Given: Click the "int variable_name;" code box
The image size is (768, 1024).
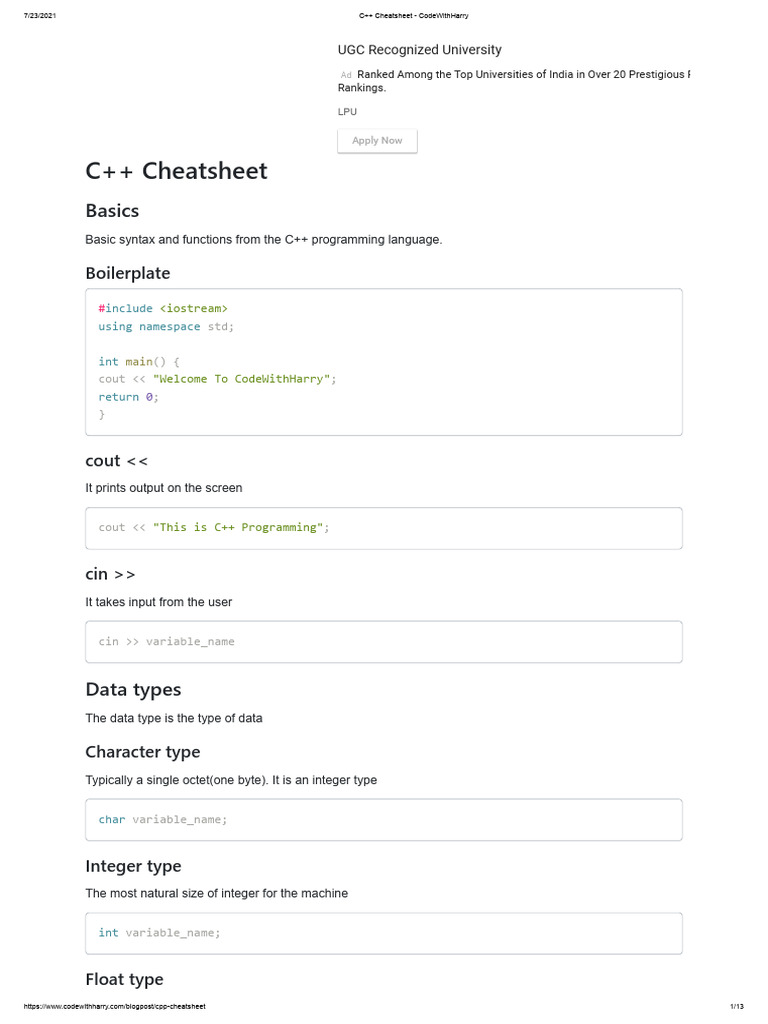Looking at the screenshot, I should (384, 933).
